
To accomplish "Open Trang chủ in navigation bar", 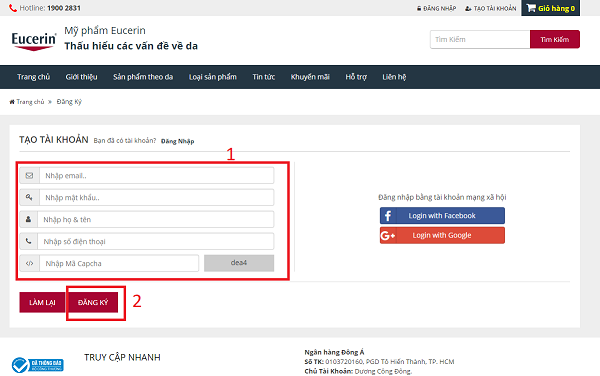I will pos(33,77).
